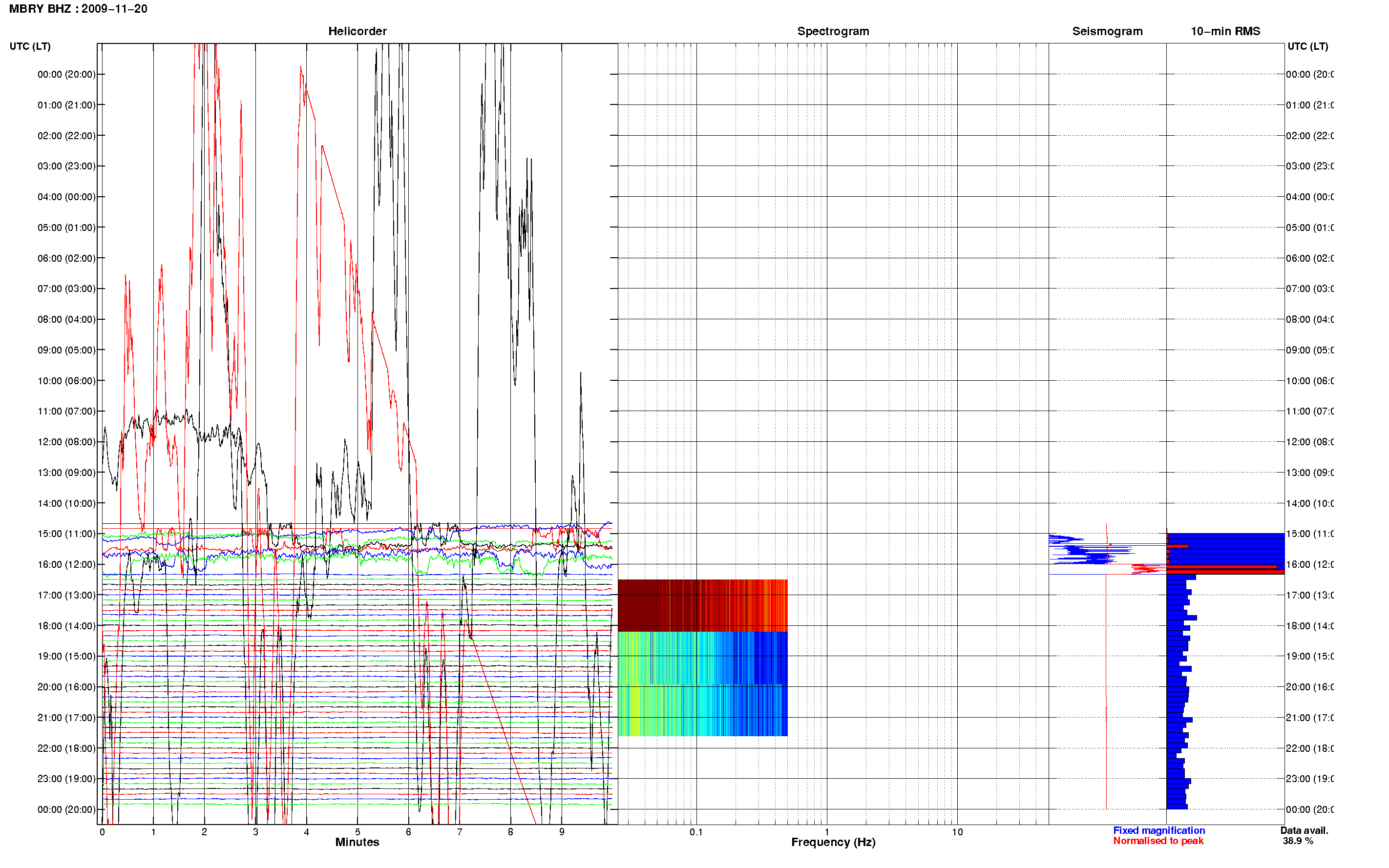The width and height of the screenshot is (1389, 868).
Task: Select the 'Spectrogram' panel heading
Action: 833,31
